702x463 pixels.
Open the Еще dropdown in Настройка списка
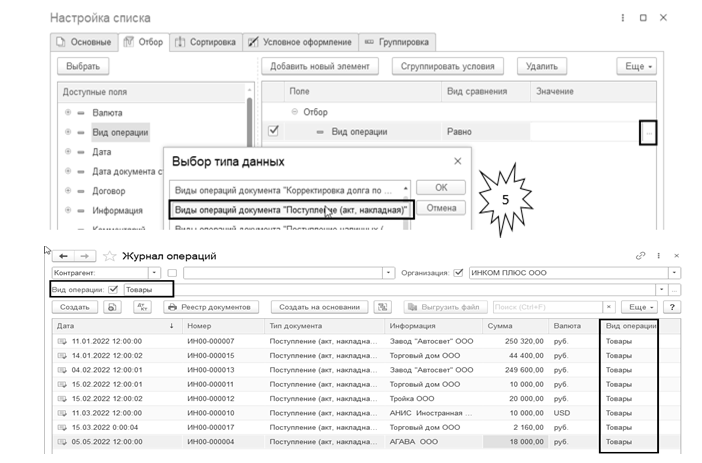click(637, 66)
